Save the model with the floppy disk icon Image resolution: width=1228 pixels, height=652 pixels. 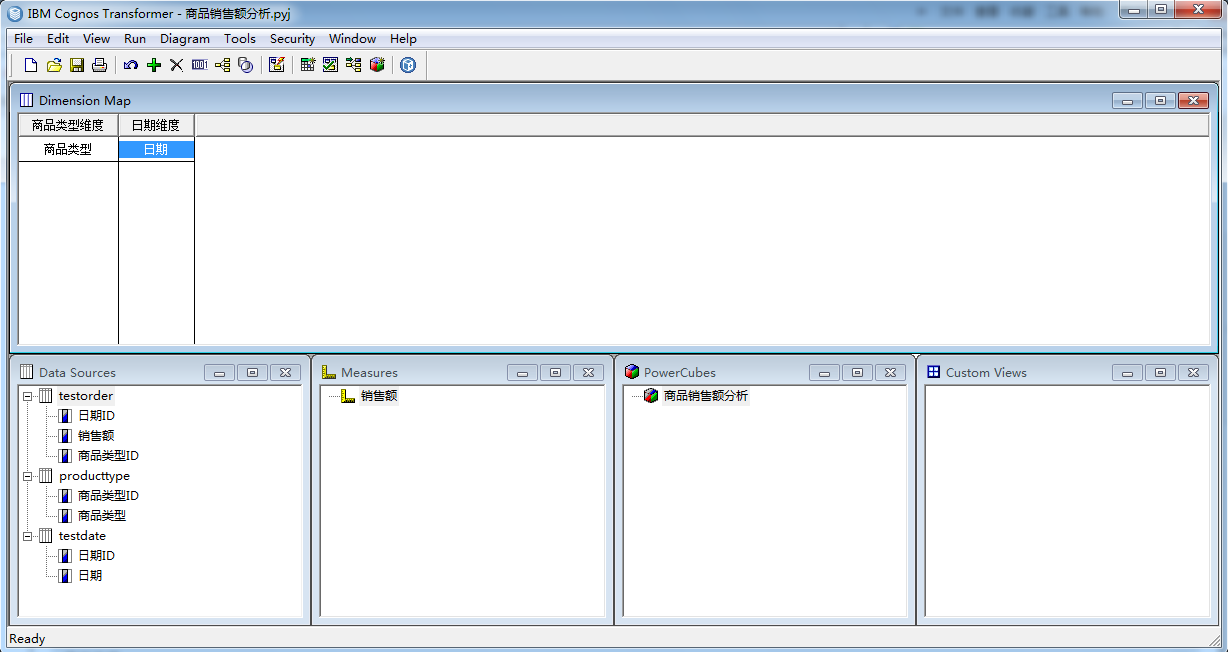pos(77,65)
